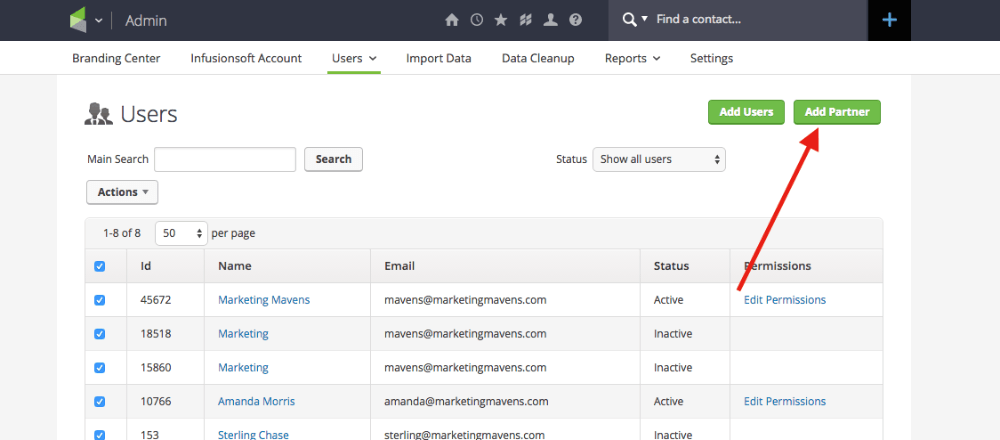The image size is (1000, 440).
Task: Click Inactive status for Id 18518
Action: pos(673,334)
